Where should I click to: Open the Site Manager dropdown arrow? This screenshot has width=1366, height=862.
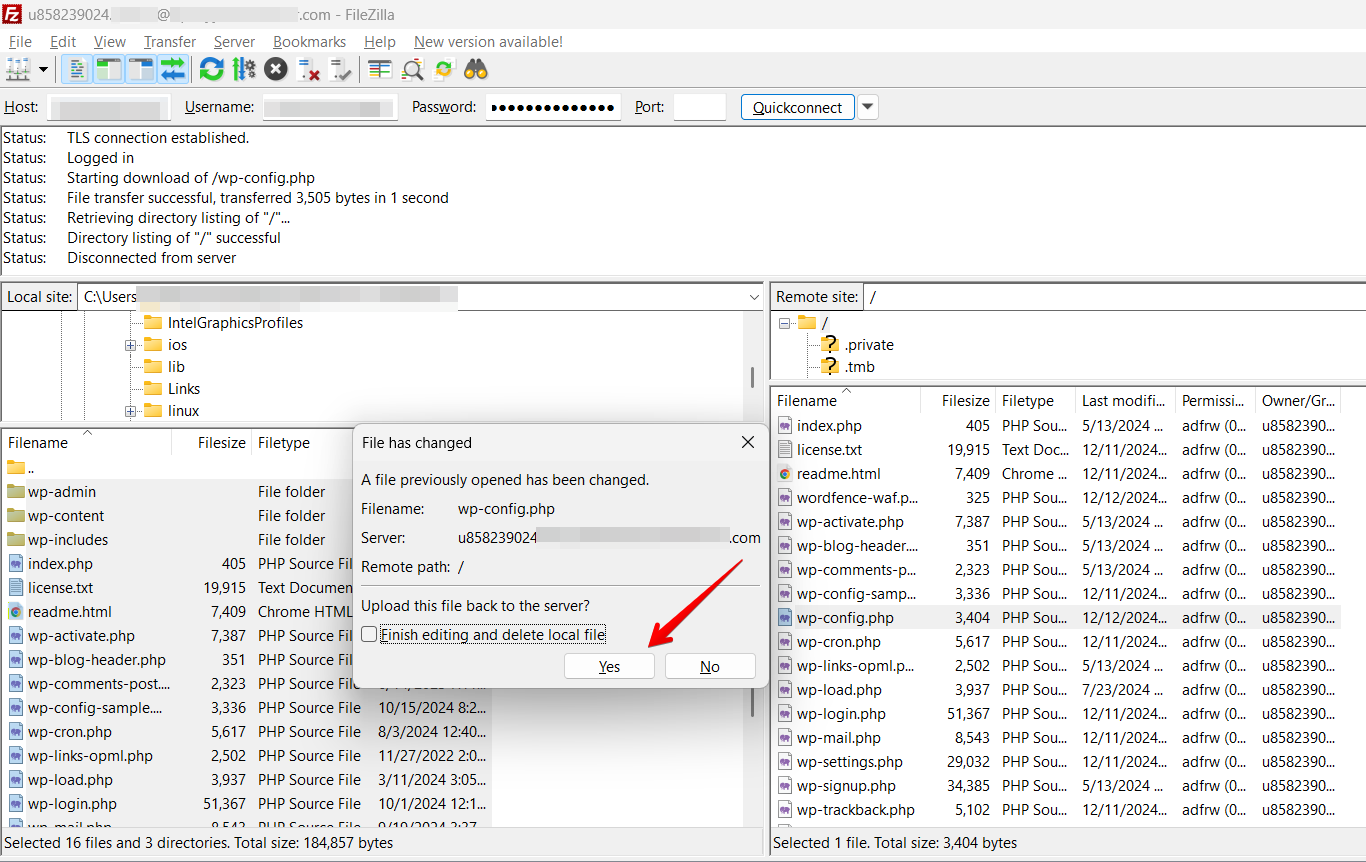tap(43, 70)
